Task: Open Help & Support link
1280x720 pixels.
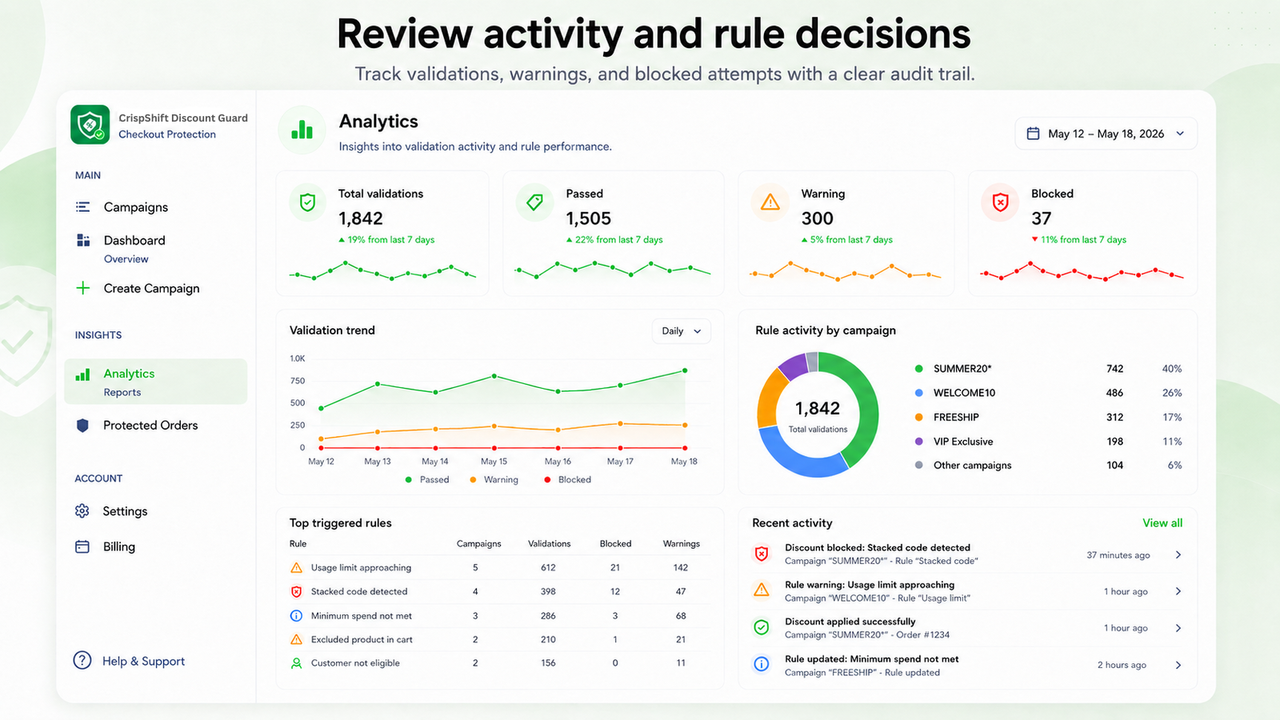Action: pos(130,661)
